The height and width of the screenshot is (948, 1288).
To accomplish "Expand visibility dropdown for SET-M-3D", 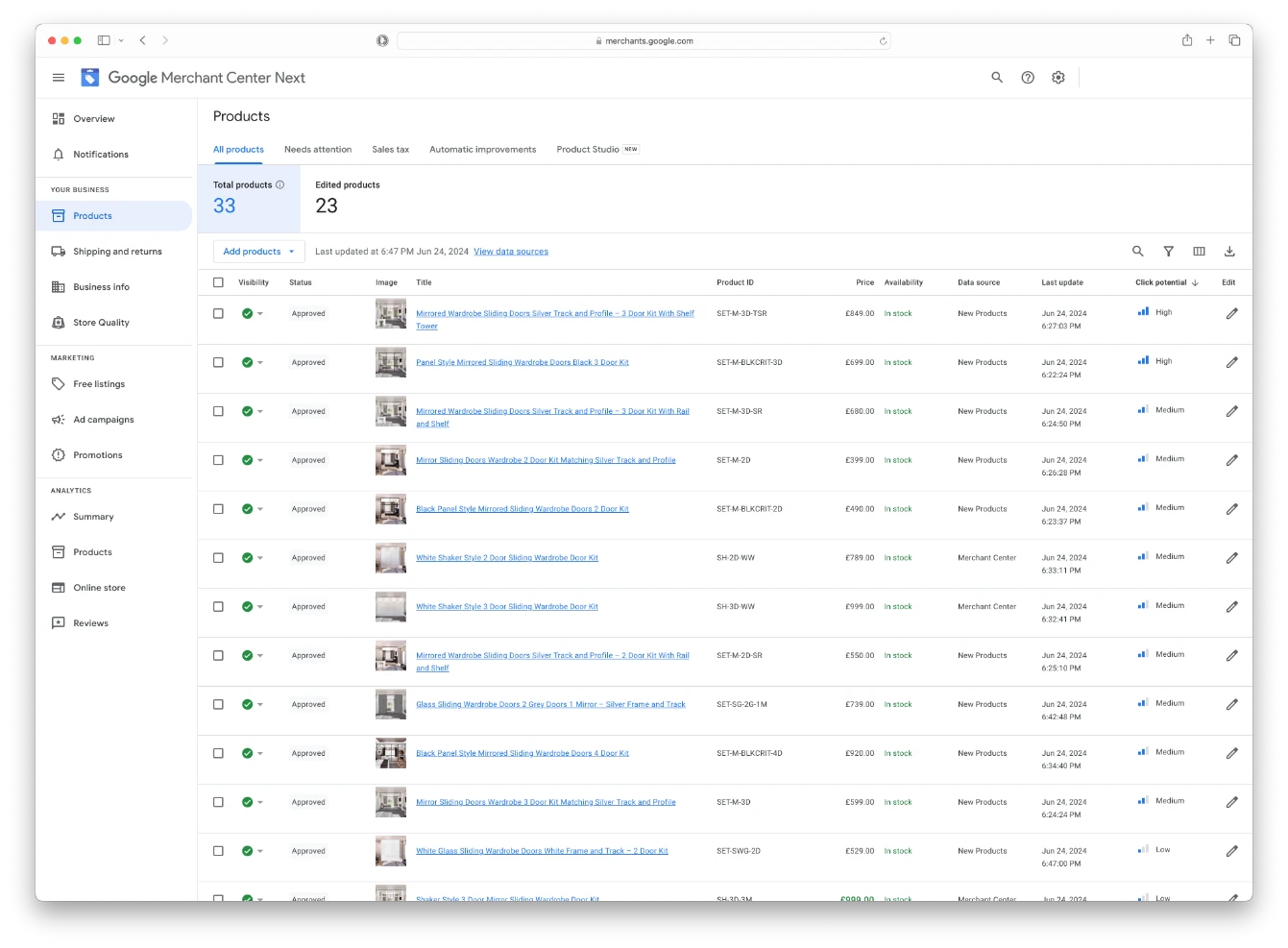I will click(260, 802).
